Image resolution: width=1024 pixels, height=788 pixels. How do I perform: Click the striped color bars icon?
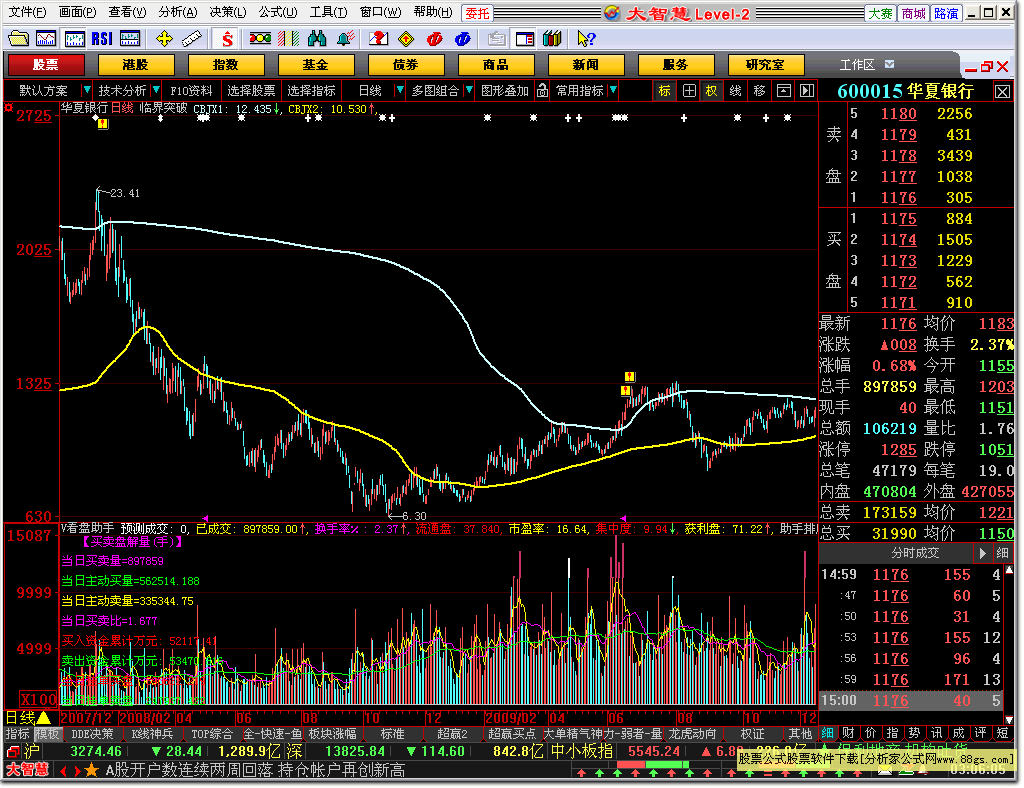click(288, 39)
